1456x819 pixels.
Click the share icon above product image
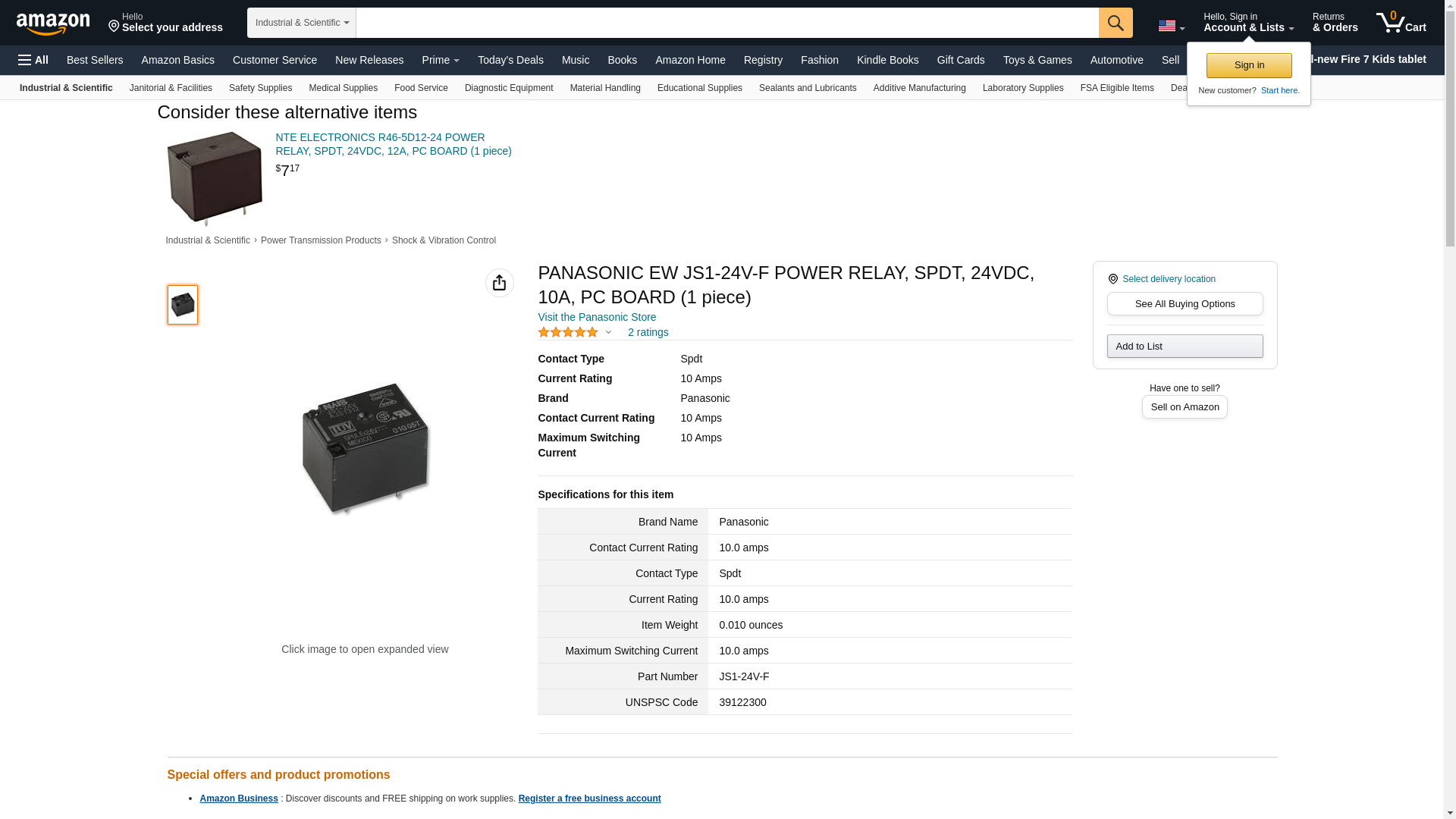tap(499, 283)
